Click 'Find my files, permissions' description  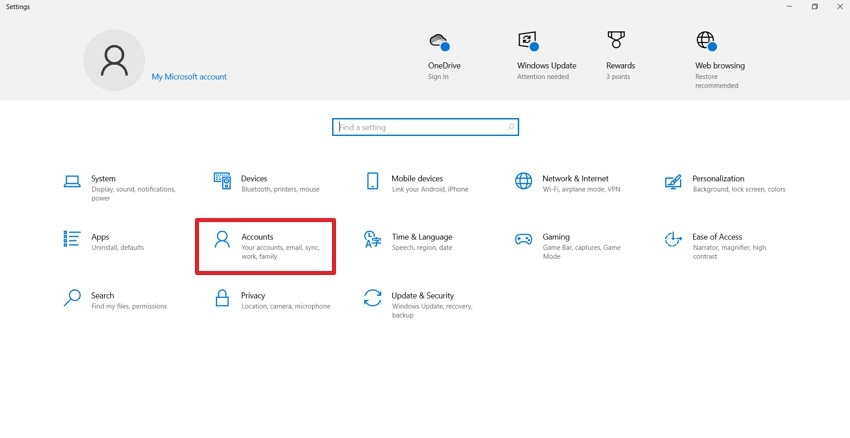tap(129, 306)
